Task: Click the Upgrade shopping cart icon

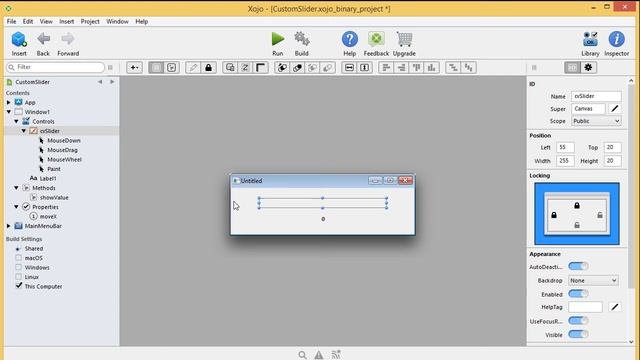Action: tap(404, 39)
